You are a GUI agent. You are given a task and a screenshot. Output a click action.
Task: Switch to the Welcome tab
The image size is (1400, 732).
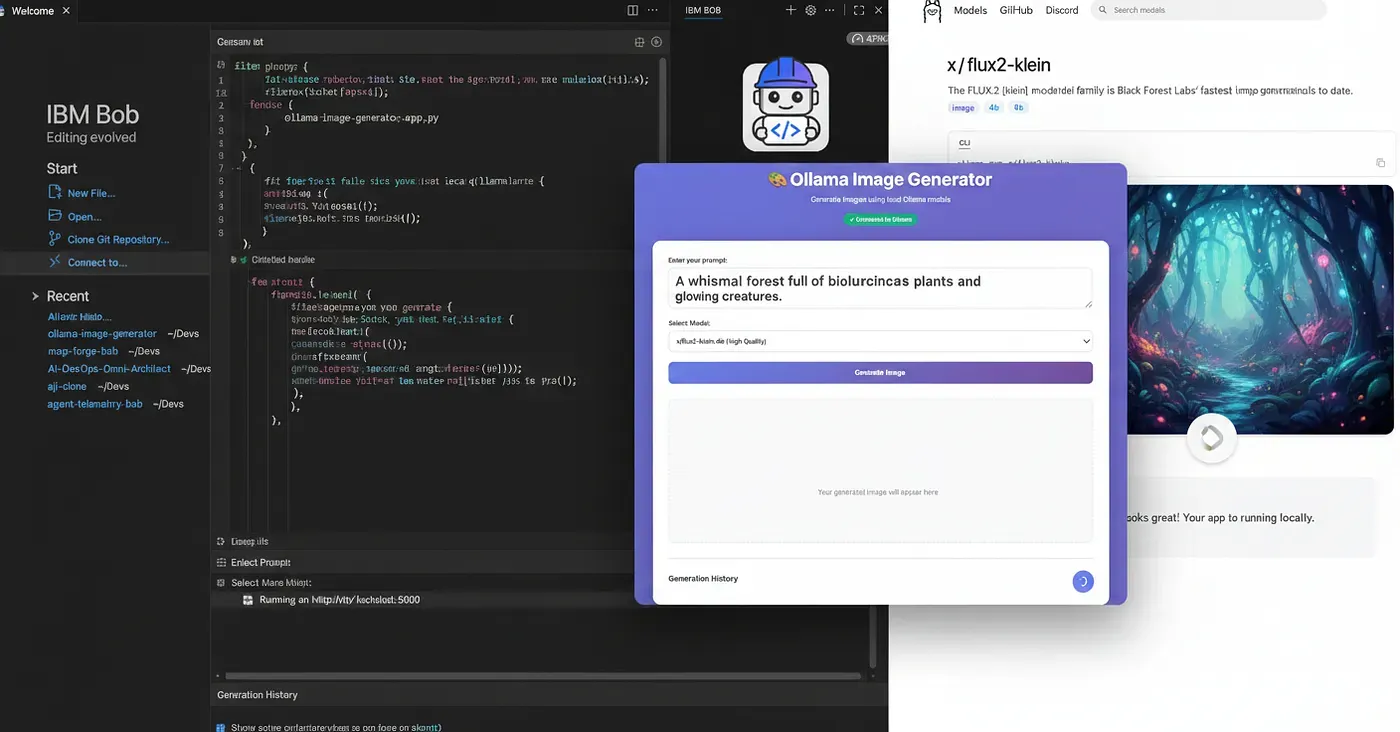(33, 10)
